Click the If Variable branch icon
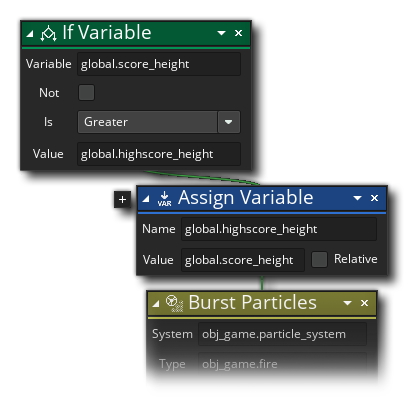This screenshot has height=401, width=408. pos(48,33)
